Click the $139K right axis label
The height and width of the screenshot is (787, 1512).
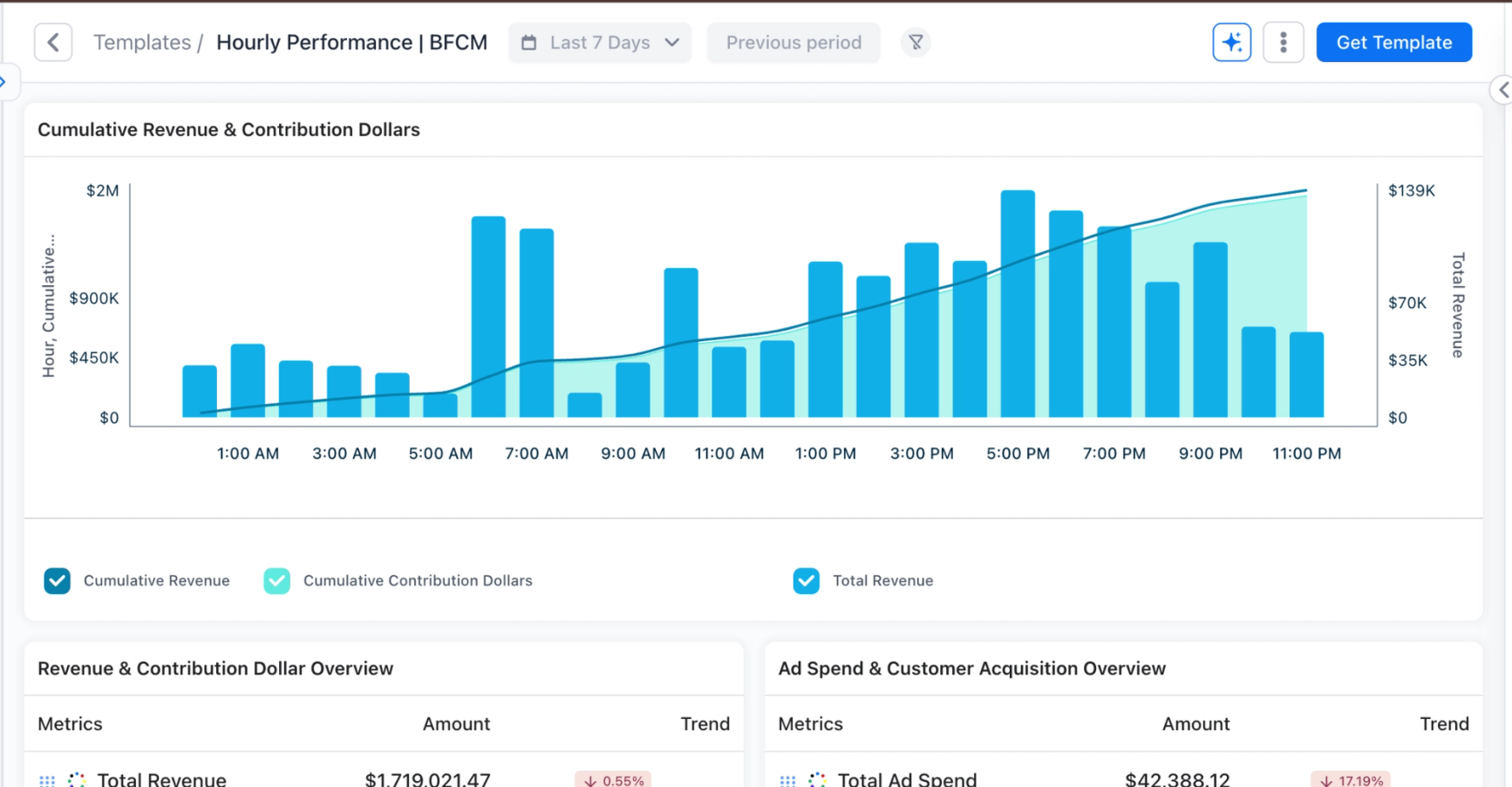click(1411, 190)
